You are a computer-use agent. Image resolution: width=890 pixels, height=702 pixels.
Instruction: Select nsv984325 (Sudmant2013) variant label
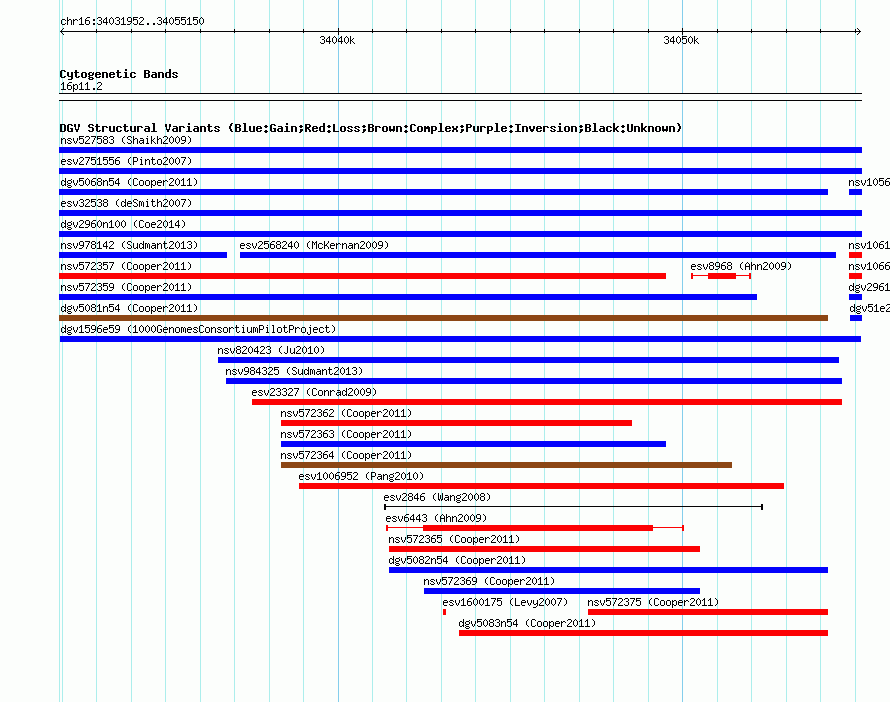(x=294, y=371)
